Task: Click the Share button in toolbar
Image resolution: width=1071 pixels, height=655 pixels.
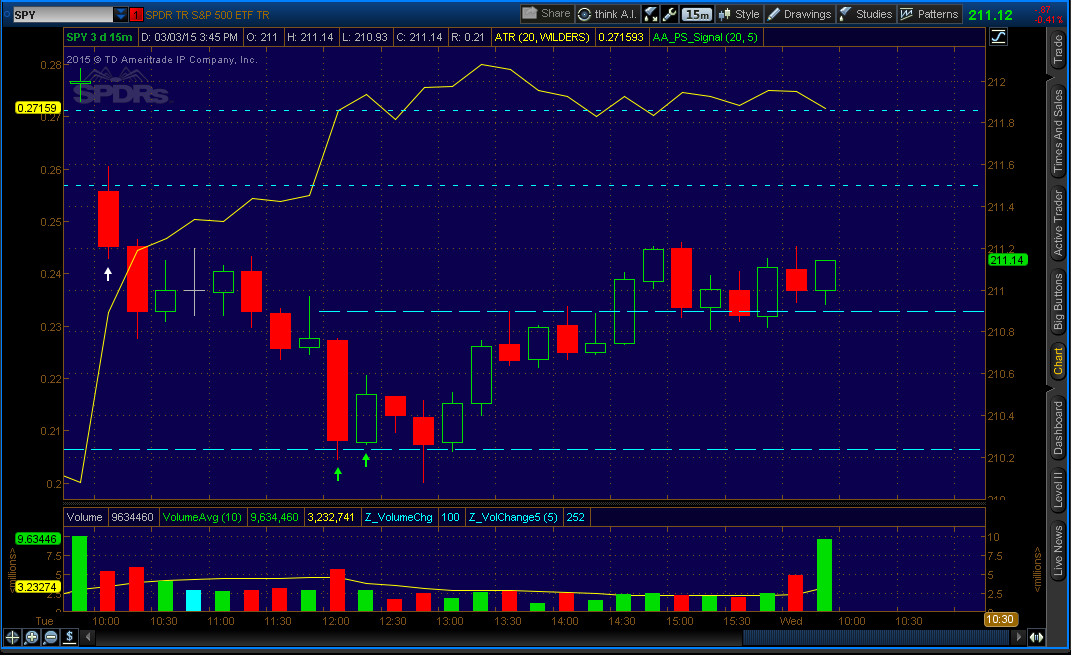Action: point(546,14)
